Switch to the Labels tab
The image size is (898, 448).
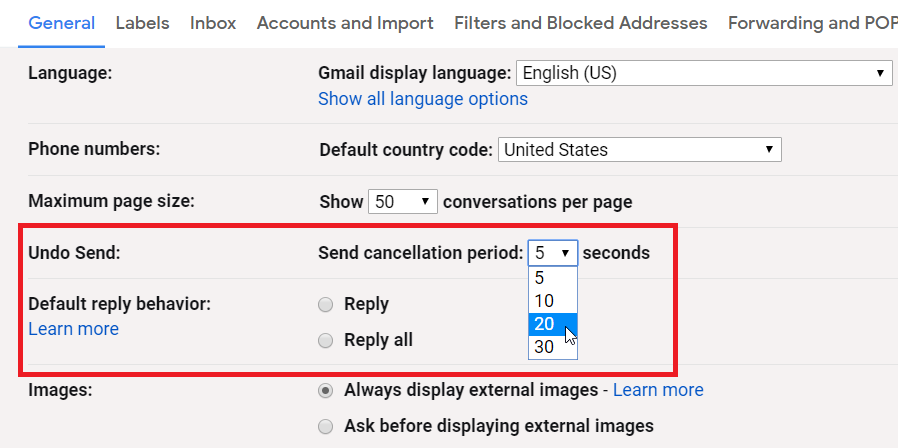pyautogui.click(x=142, y=22)
